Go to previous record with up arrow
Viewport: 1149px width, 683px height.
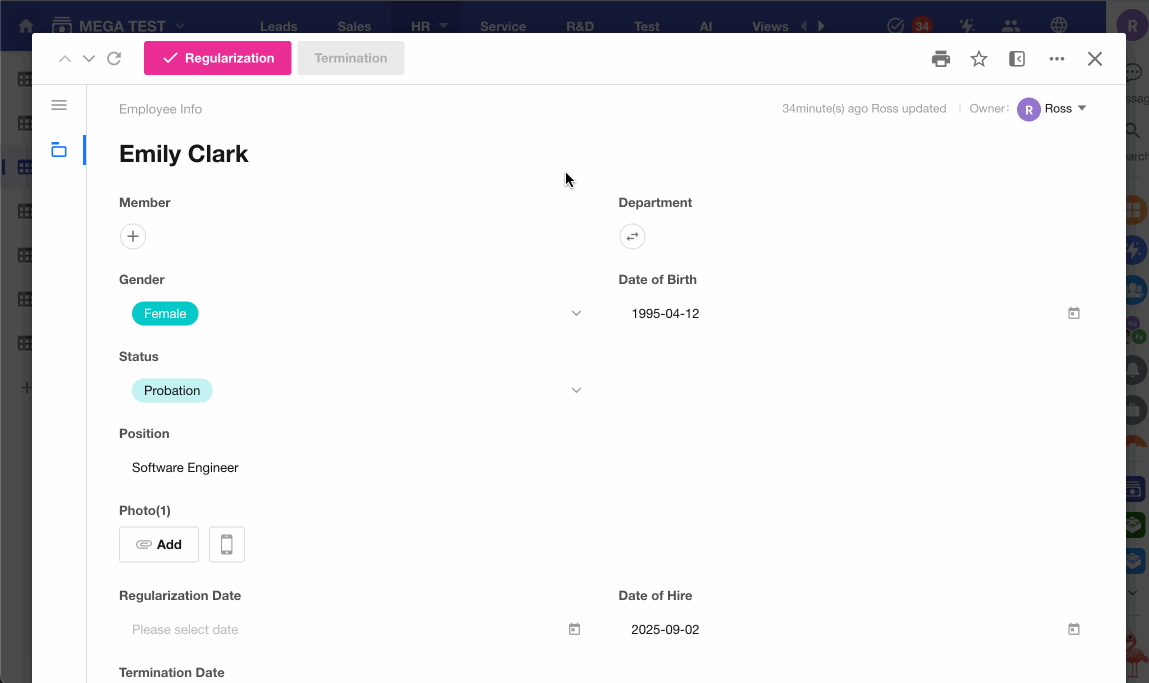point(64,59)
